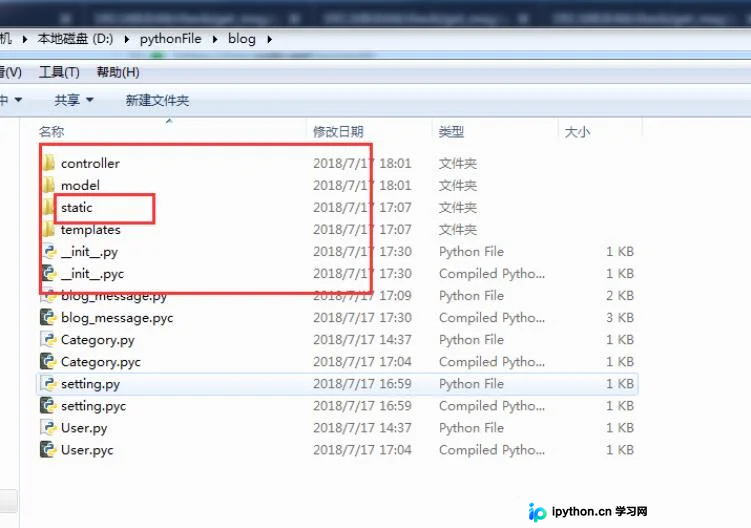
Task: Select the model folder icon
Action: [48, 185]
